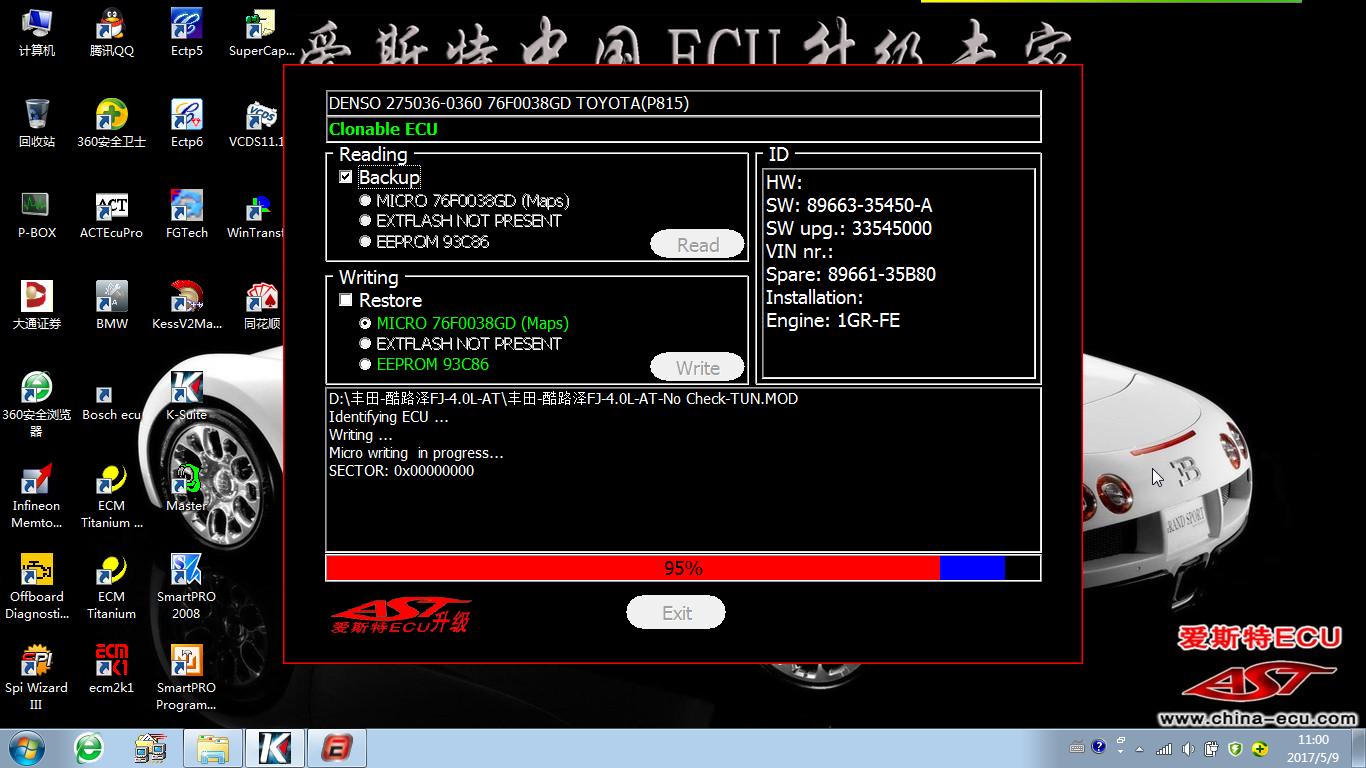This screenshot has height=768, width=1366.
Task: Click the Read button
Action: pyautogui.click(x=697, y=245)
